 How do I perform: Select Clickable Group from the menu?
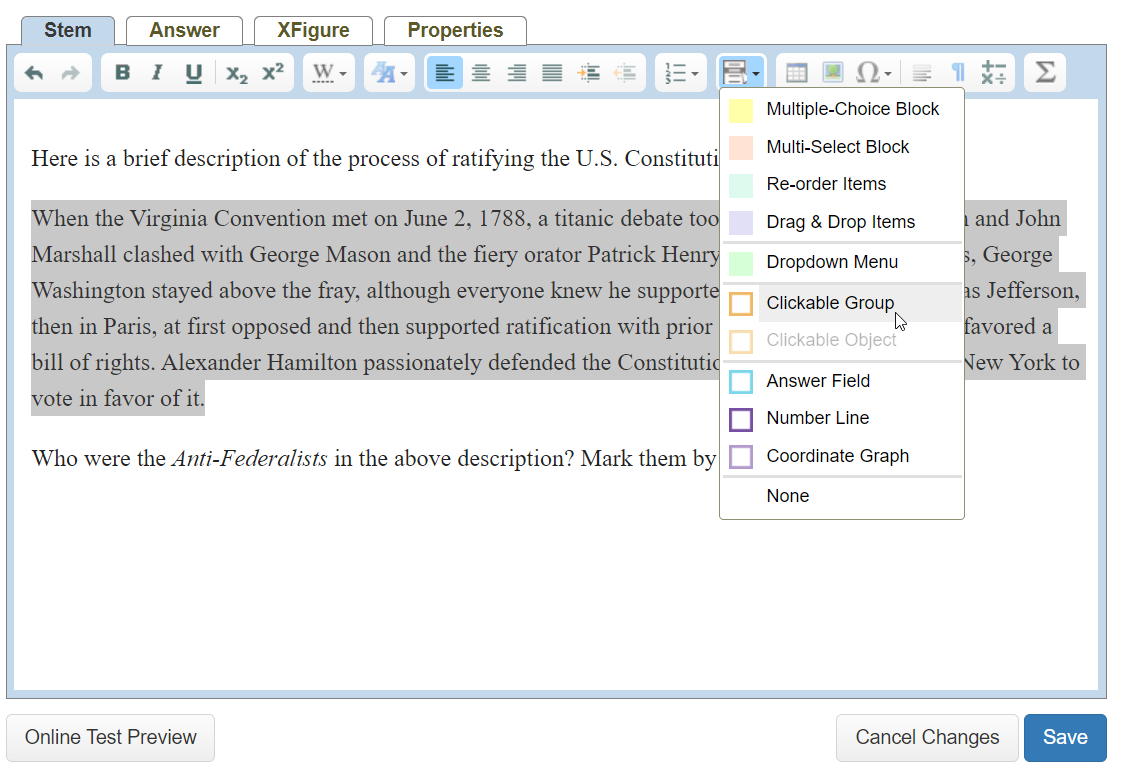click(x=842, y=303)
